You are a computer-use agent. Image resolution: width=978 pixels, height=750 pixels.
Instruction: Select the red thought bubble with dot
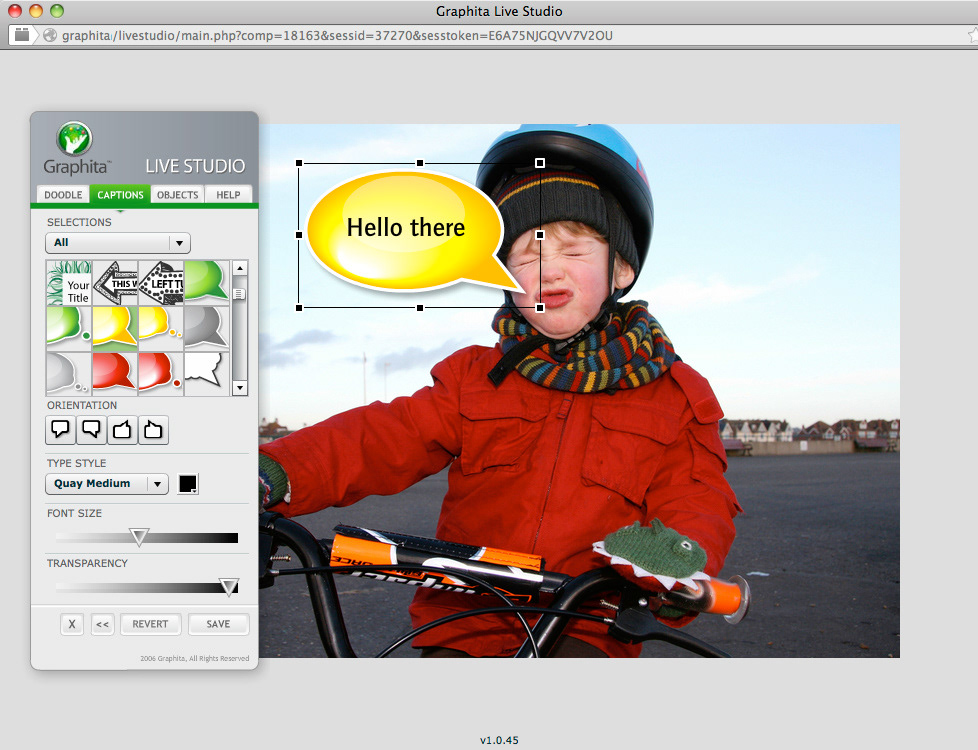tap(161, 374)
